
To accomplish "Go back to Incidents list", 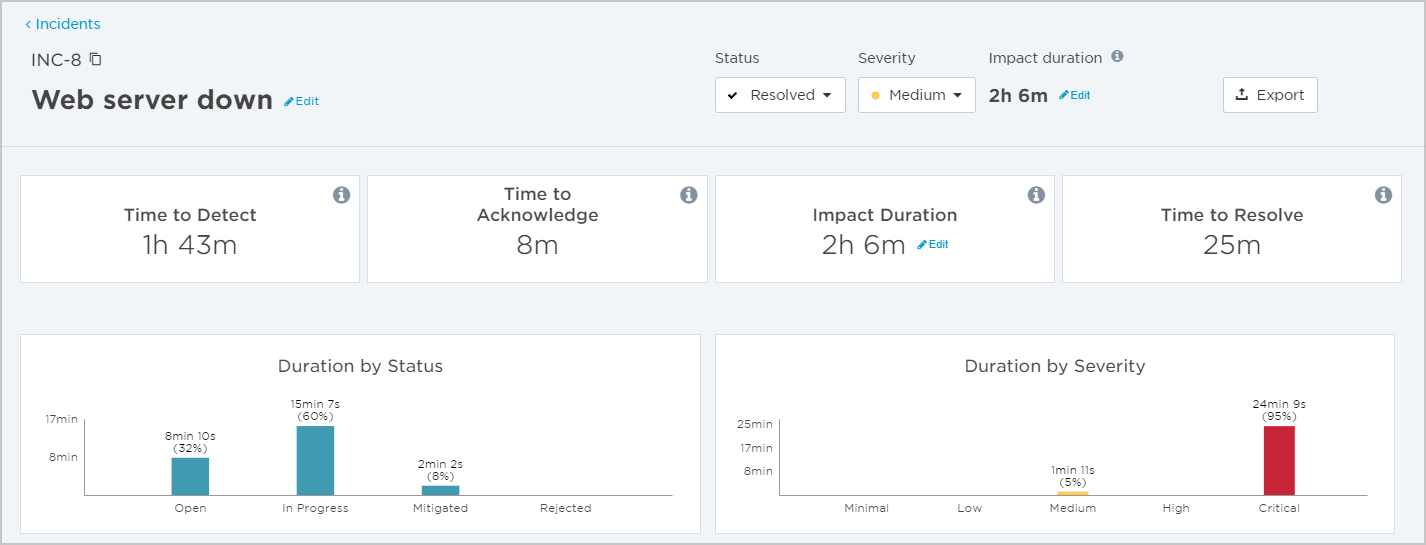I will (x=62, y=24).
